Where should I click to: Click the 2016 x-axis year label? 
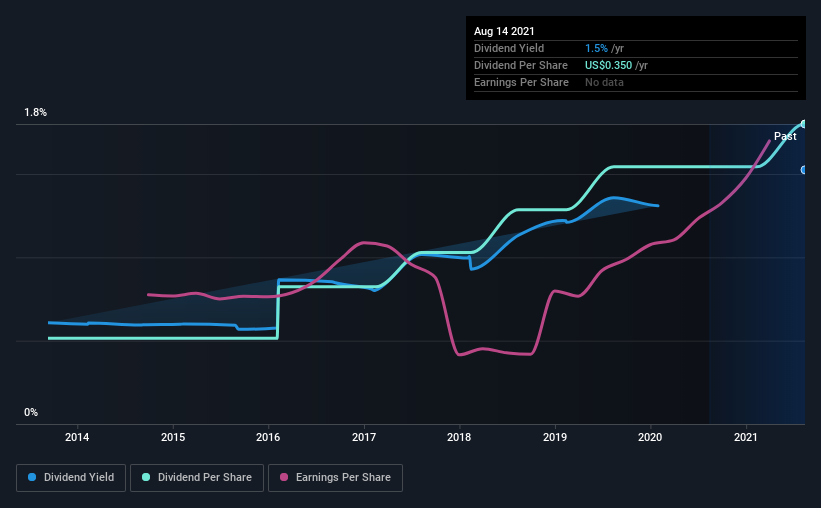pos(268,437)
